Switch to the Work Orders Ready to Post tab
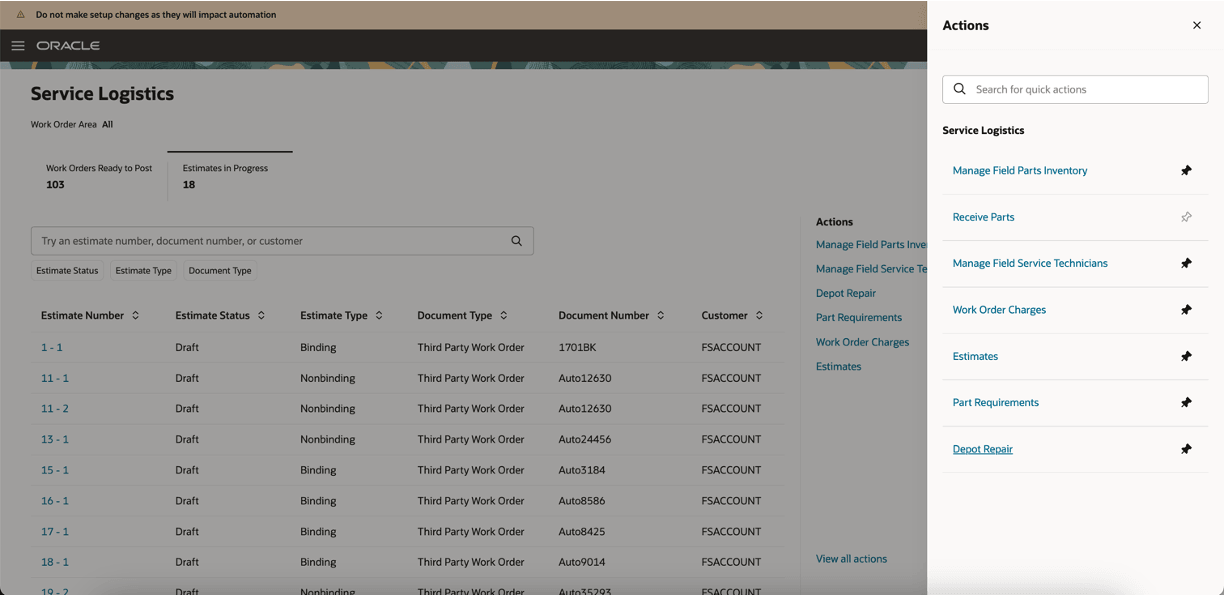The image size is (1224, 596). click(99, 176)
